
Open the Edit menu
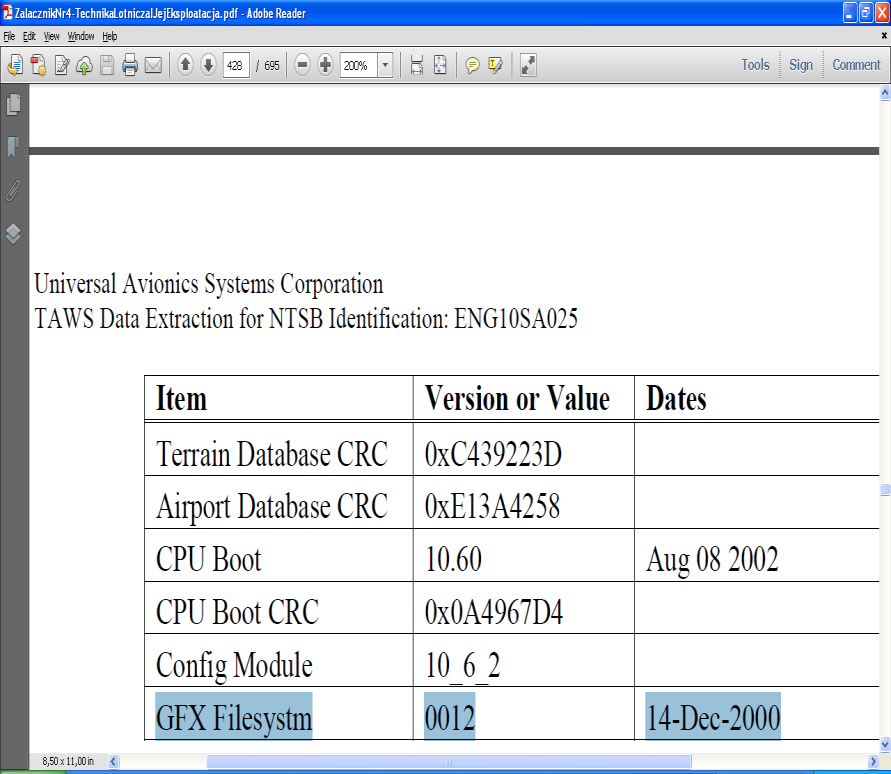coord(29,36)
